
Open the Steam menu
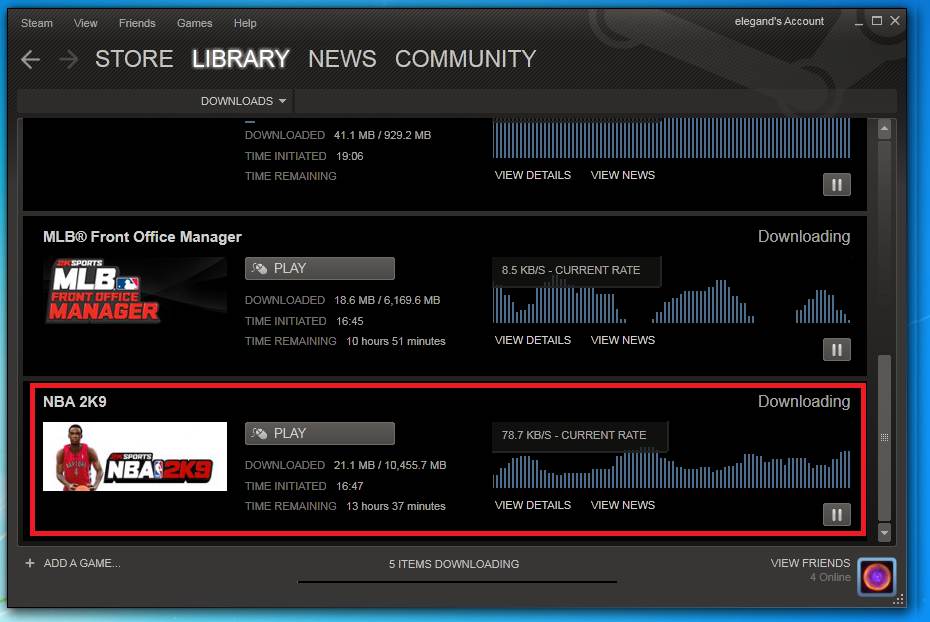[37, 23]
